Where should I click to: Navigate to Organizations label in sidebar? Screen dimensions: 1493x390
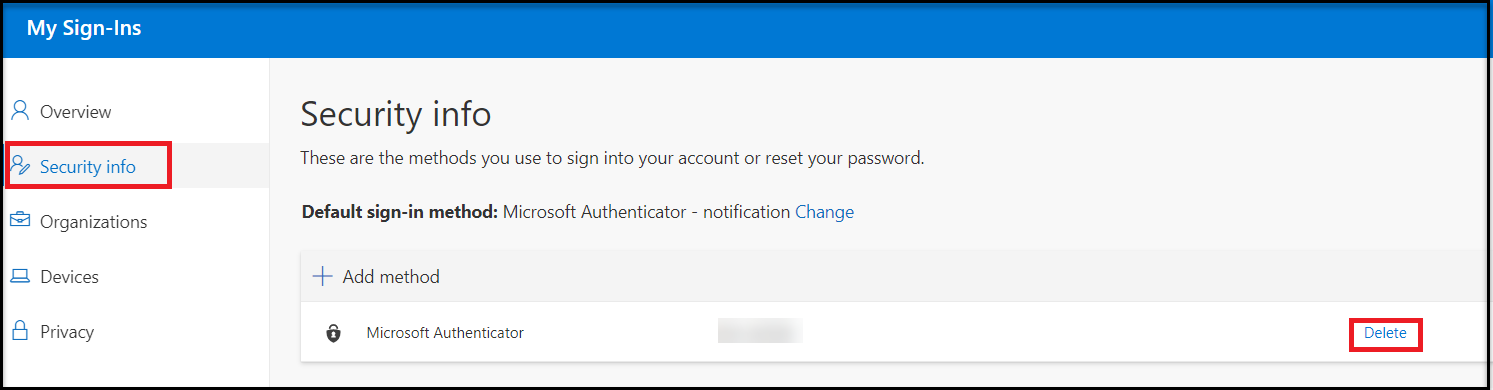pyautogui.click(x=94, y=222)
